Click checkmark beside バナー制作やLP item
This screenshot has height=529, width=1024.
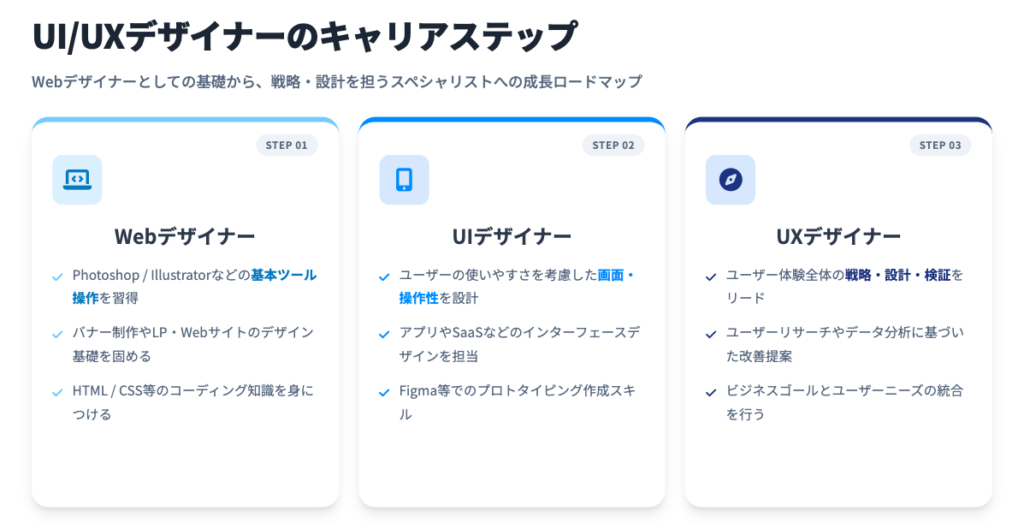57,334
